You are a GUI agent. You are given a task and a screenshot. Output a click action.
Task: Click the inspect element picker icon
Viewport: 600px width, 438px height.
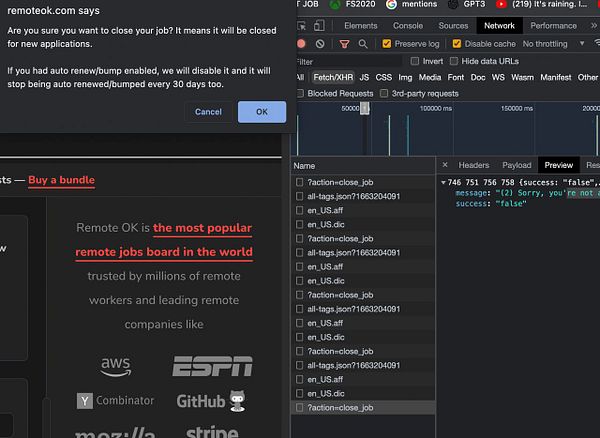tap(302, 26)
